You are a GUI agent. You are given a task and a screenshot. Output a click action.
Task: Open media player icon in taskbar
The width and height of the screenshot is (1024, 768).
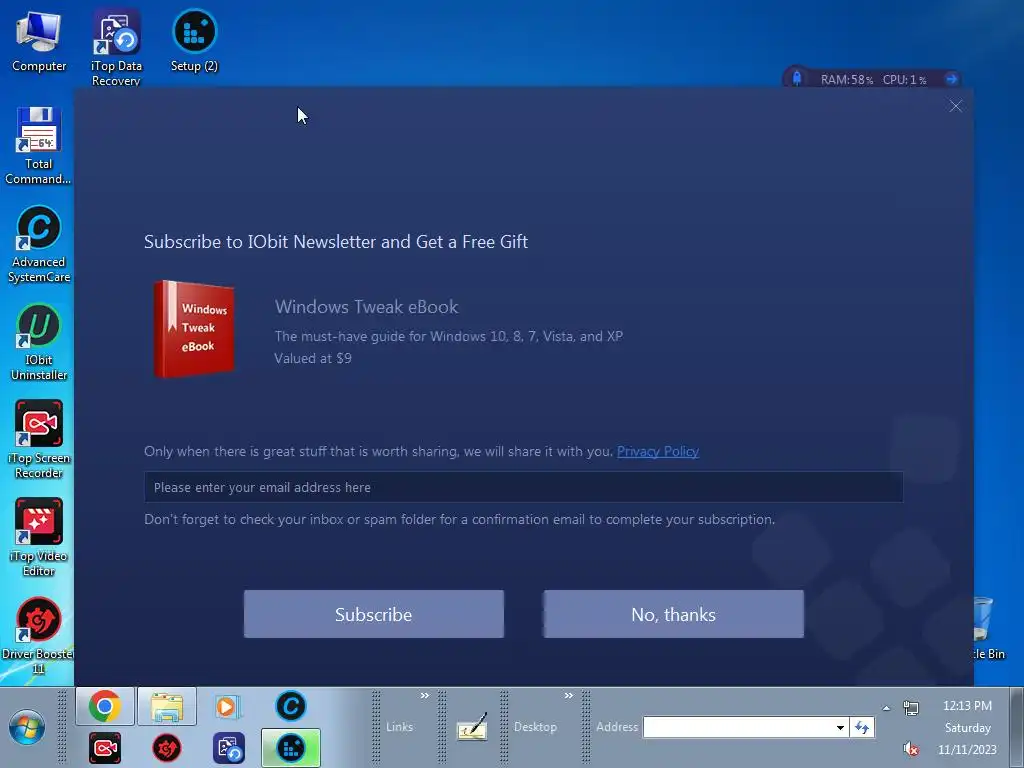228,707
